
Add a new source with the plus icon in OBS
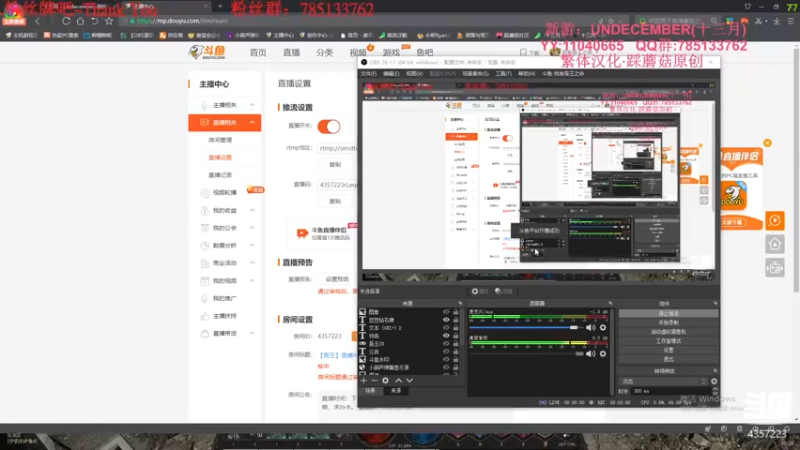tap(364, 381)
